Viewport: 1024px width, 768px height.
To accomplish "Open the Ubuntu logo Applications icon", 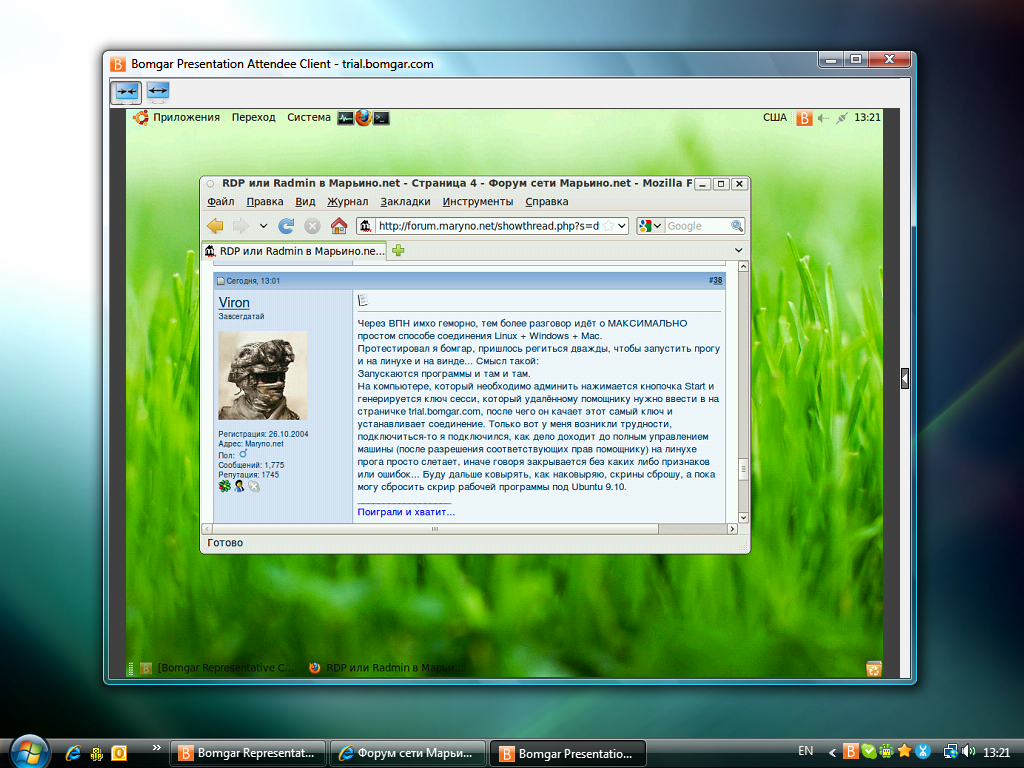I will click(x=140, y=118).
